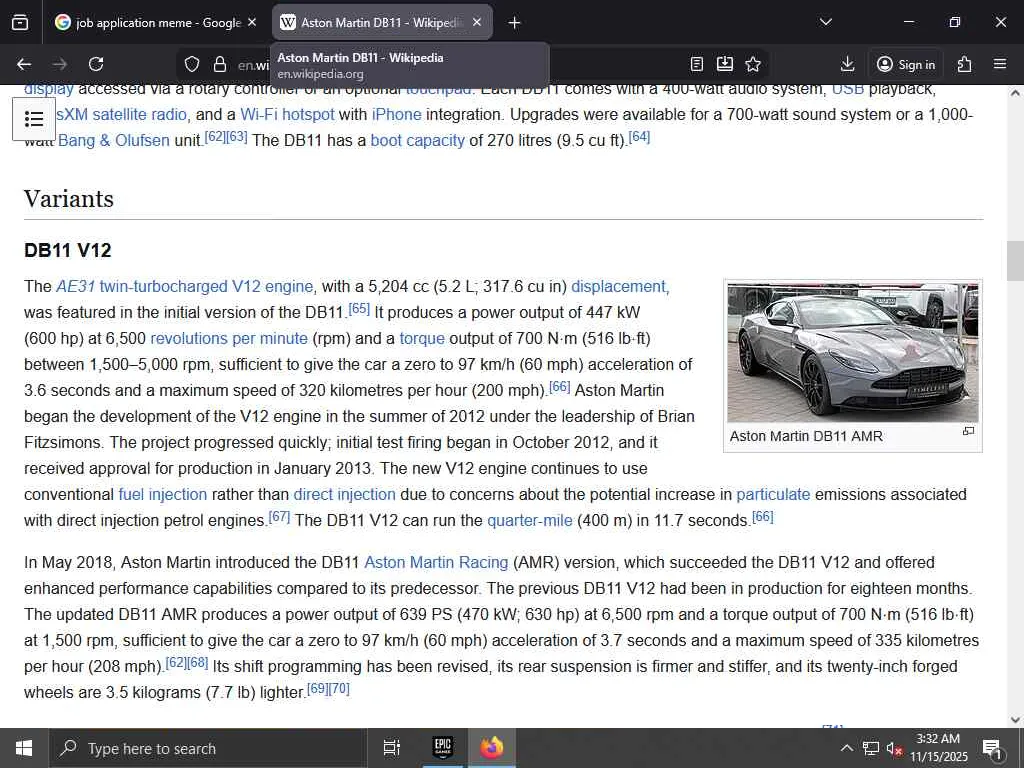Go back to the previous page

[x=24, y=64]
